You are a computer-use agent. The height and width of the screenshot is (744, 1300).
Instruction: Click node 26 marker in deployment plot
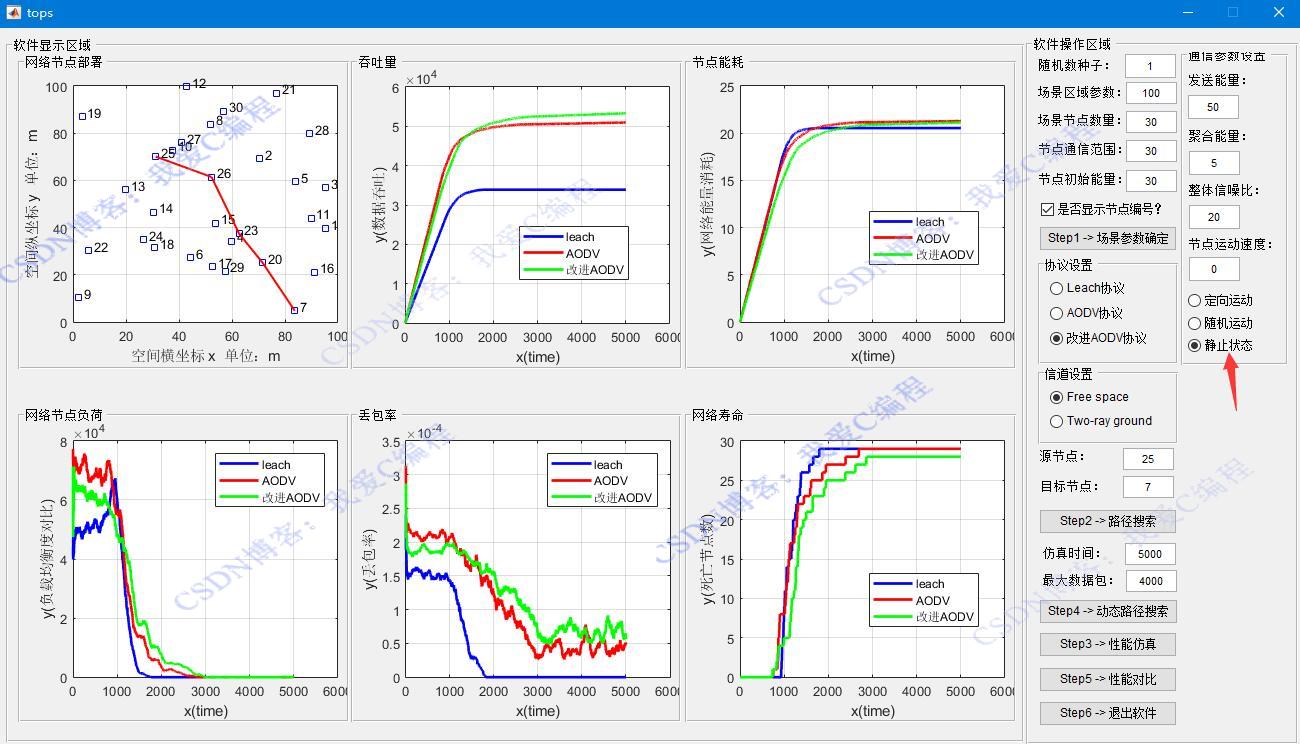point(211,177)
